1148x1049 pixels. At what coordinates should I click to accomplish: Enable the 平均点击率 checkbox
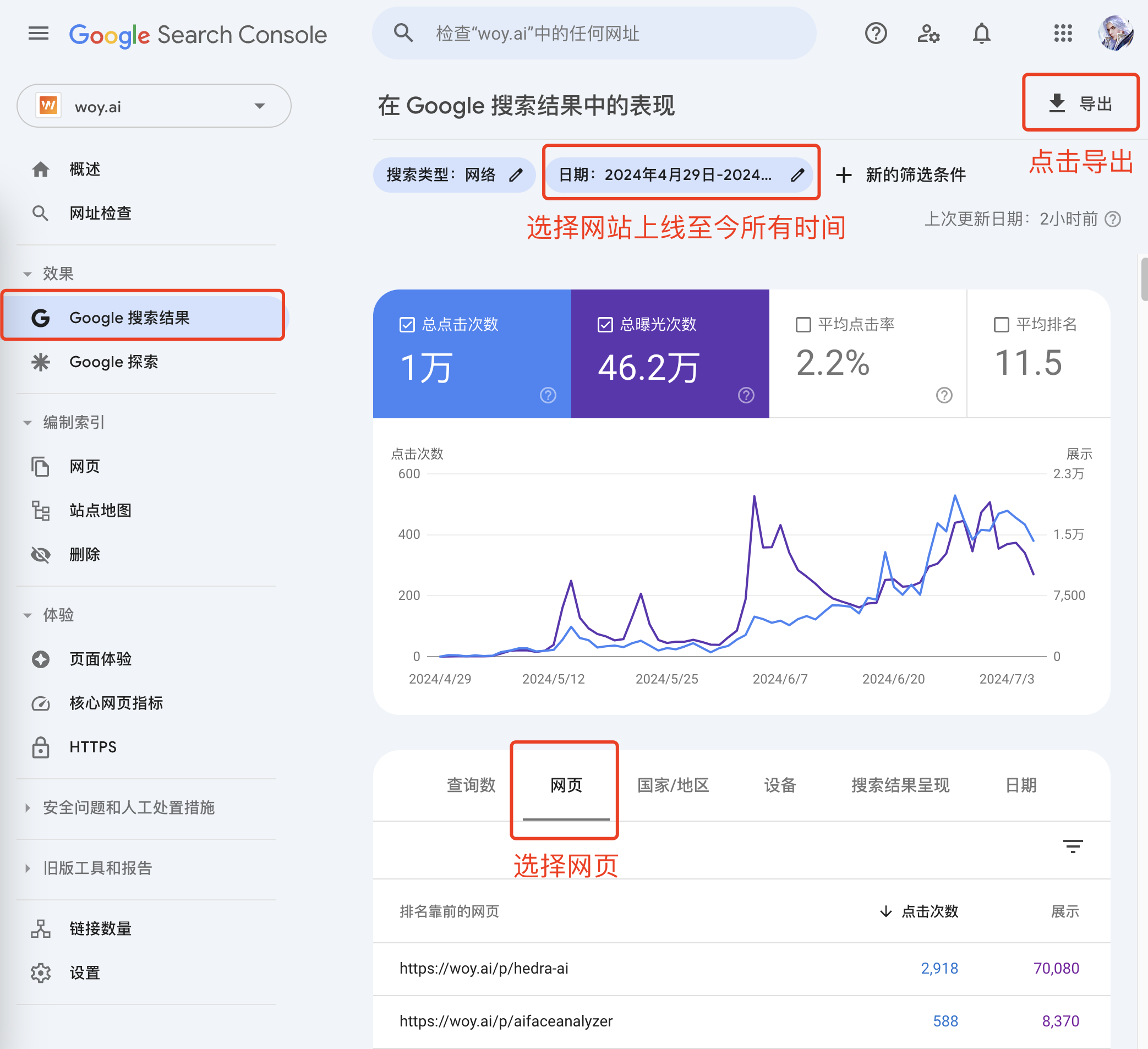803,325
